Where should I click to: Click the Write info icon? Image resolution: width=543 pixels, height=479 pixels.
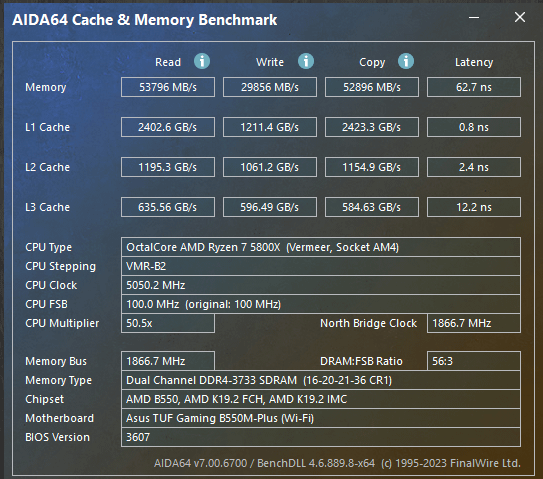click(306, 61)
